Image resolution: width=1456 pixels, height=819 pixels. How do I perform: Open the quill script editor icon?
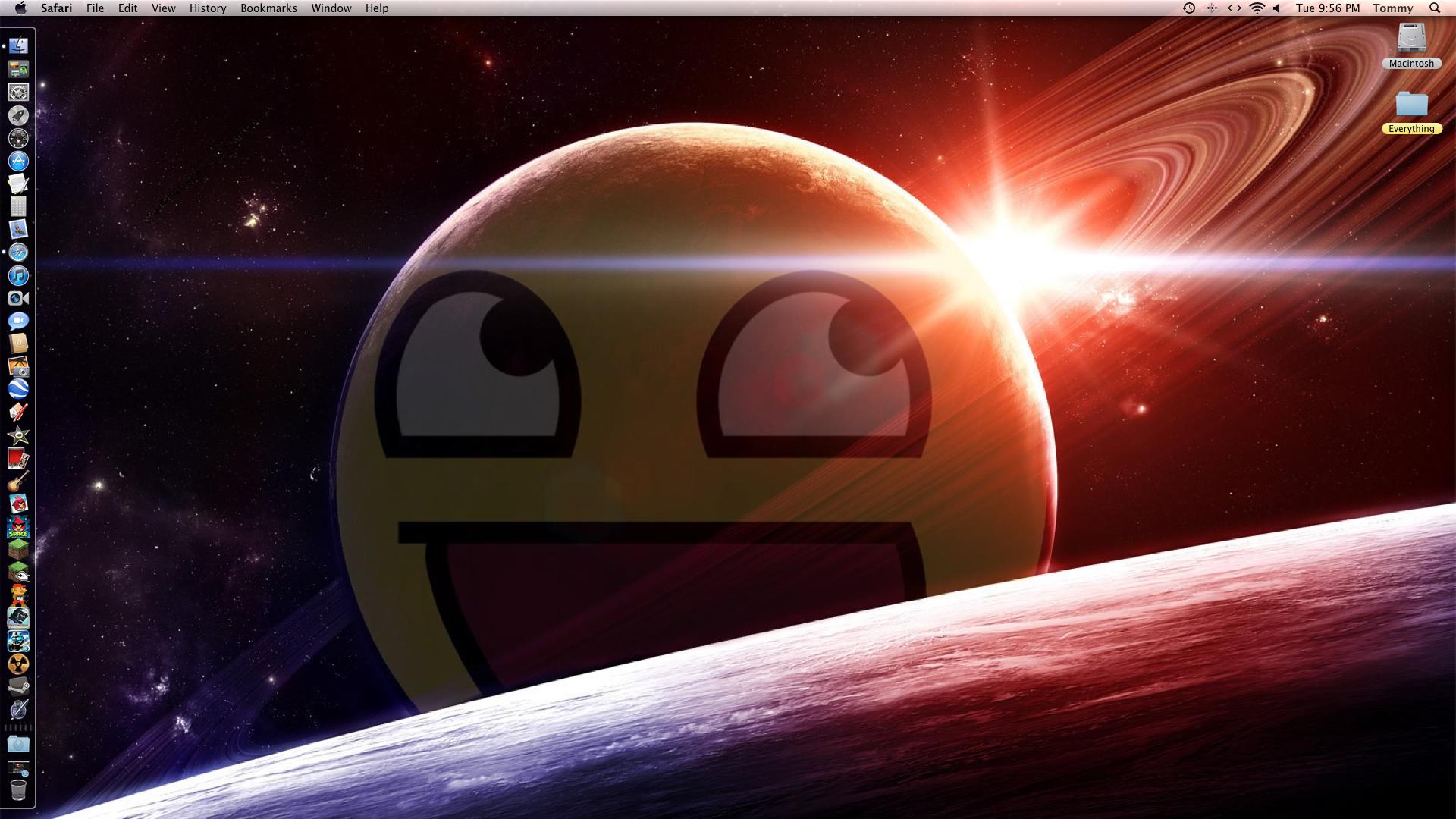point(18,709)
